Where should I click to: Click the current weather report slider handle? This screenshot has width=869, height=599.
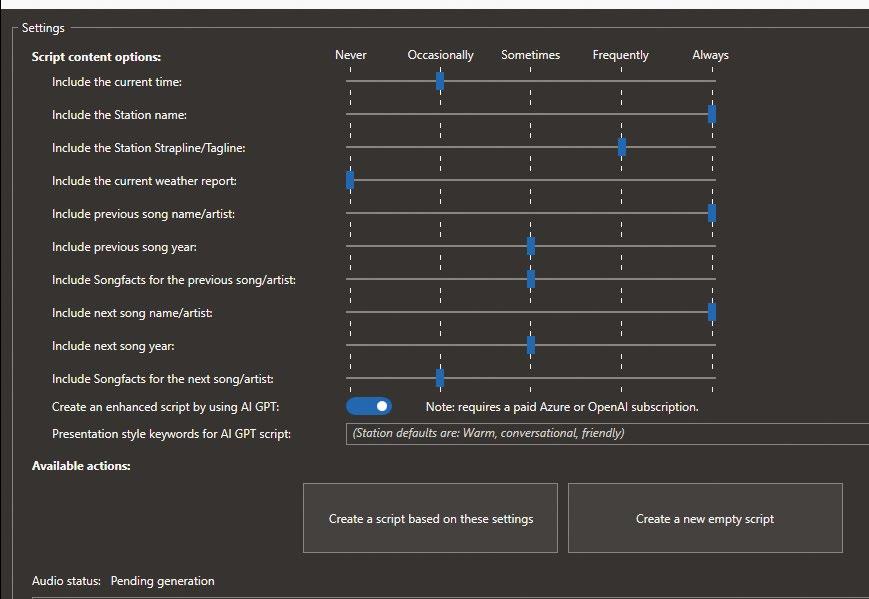coord(350,180)
